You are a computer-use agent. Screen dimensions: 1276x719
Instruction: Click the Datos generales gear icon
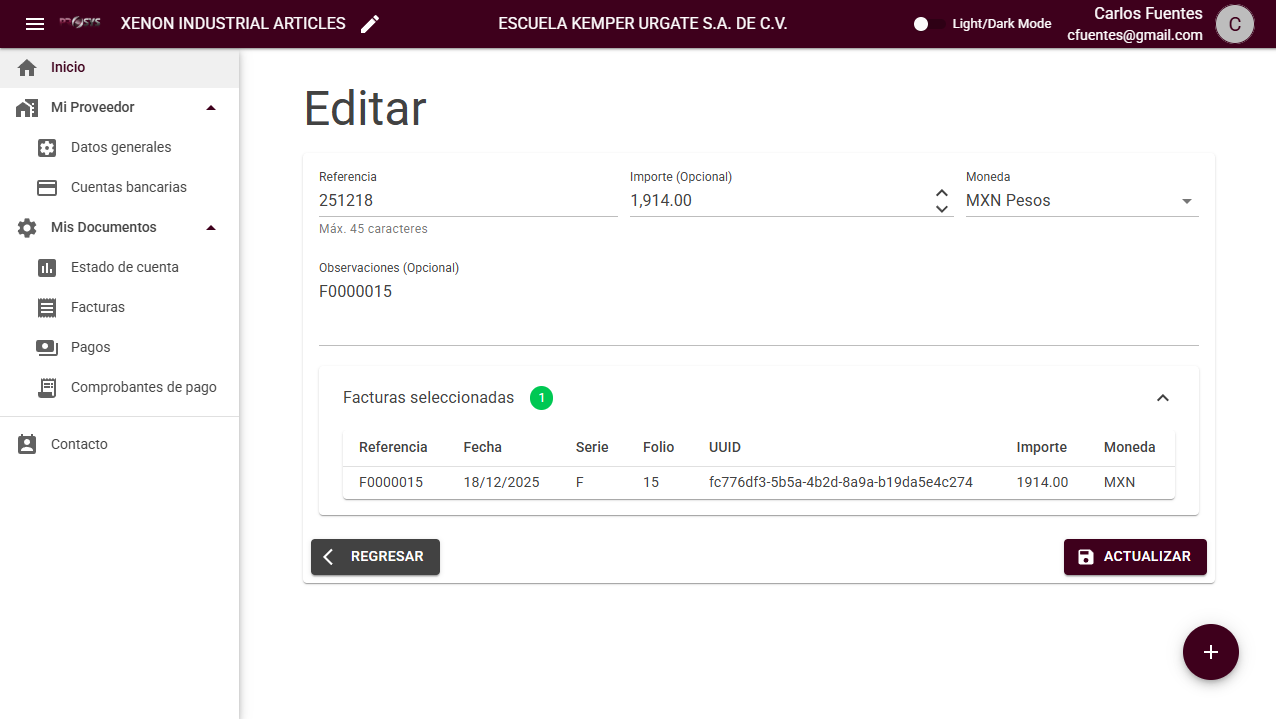(x=47, y=148)
